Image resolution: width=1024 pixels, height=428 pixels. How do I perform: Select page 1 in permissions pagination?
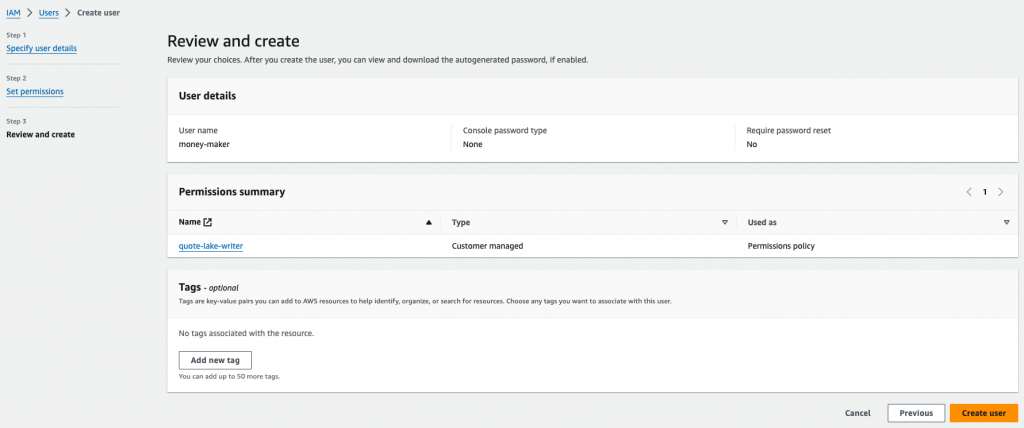[985, 192]
